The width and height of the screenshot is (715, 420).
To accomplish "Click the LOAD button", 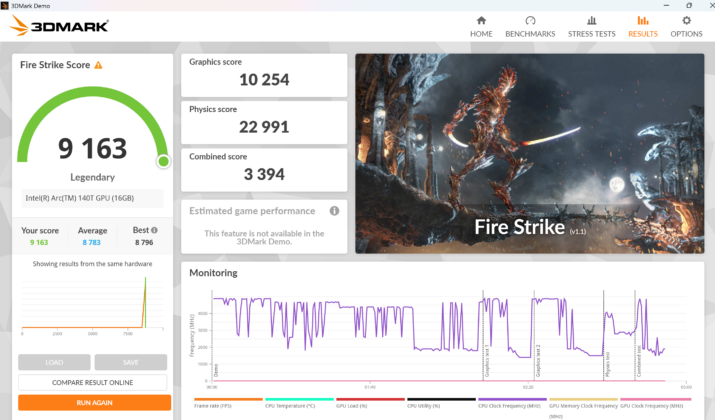I will point(54,363).
